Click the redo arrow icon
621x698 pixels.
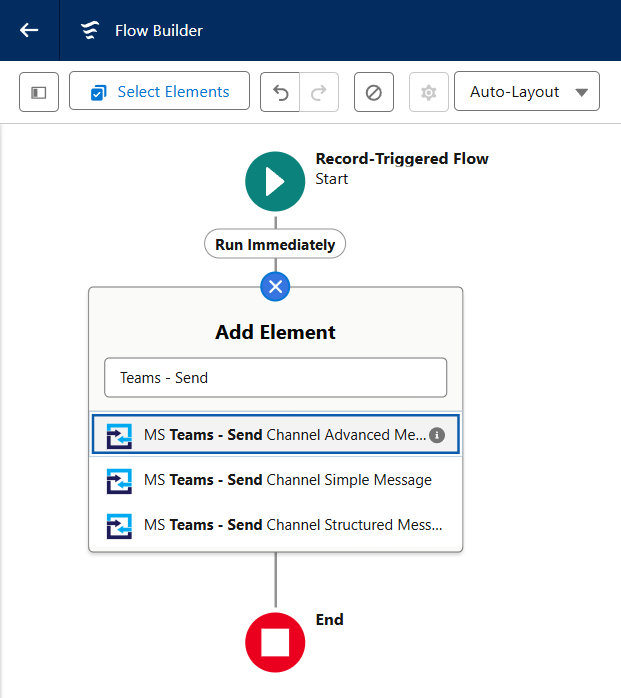[319, 92]
